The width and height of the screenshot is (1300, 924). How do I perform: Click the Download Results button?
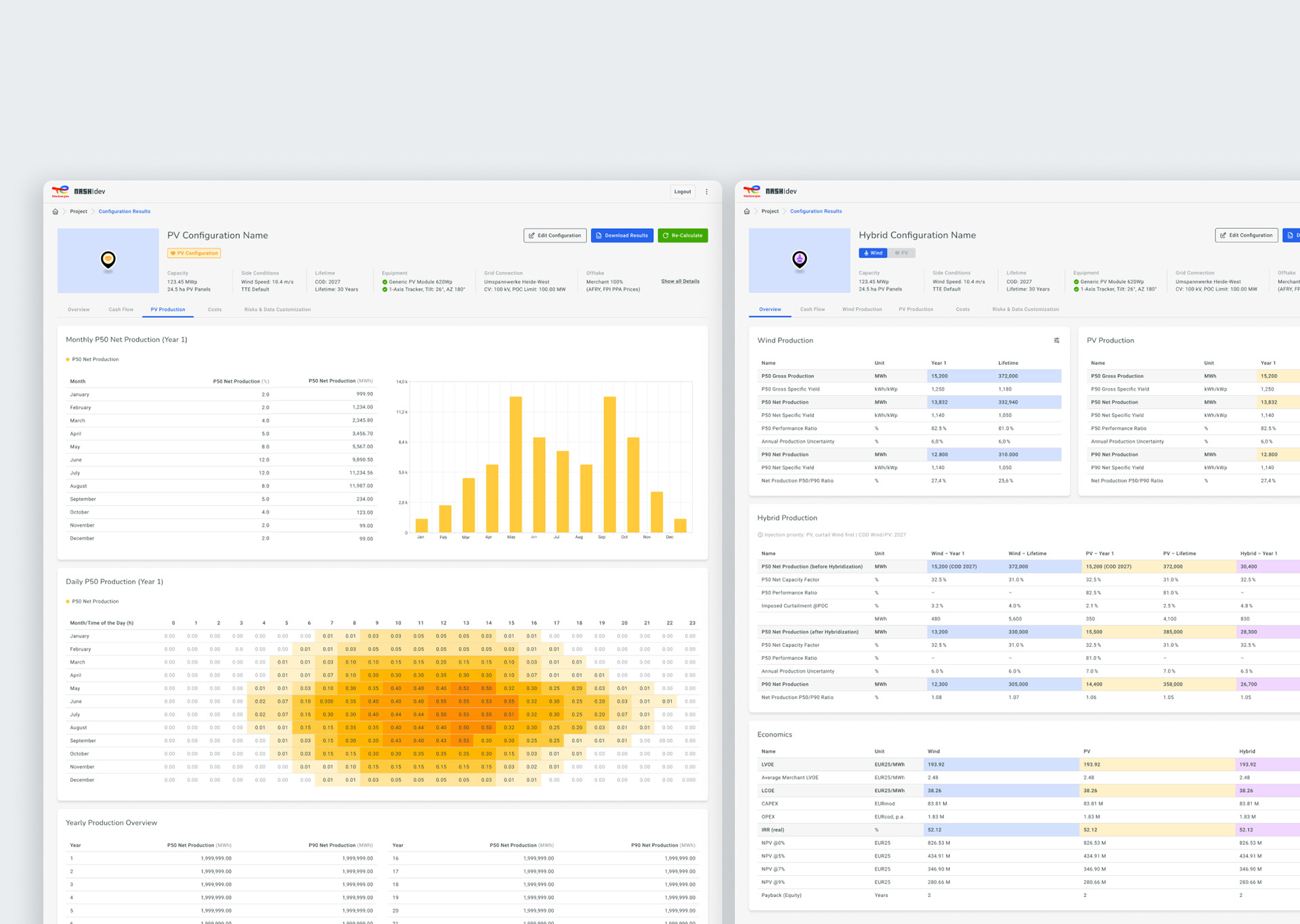[622, 236]
